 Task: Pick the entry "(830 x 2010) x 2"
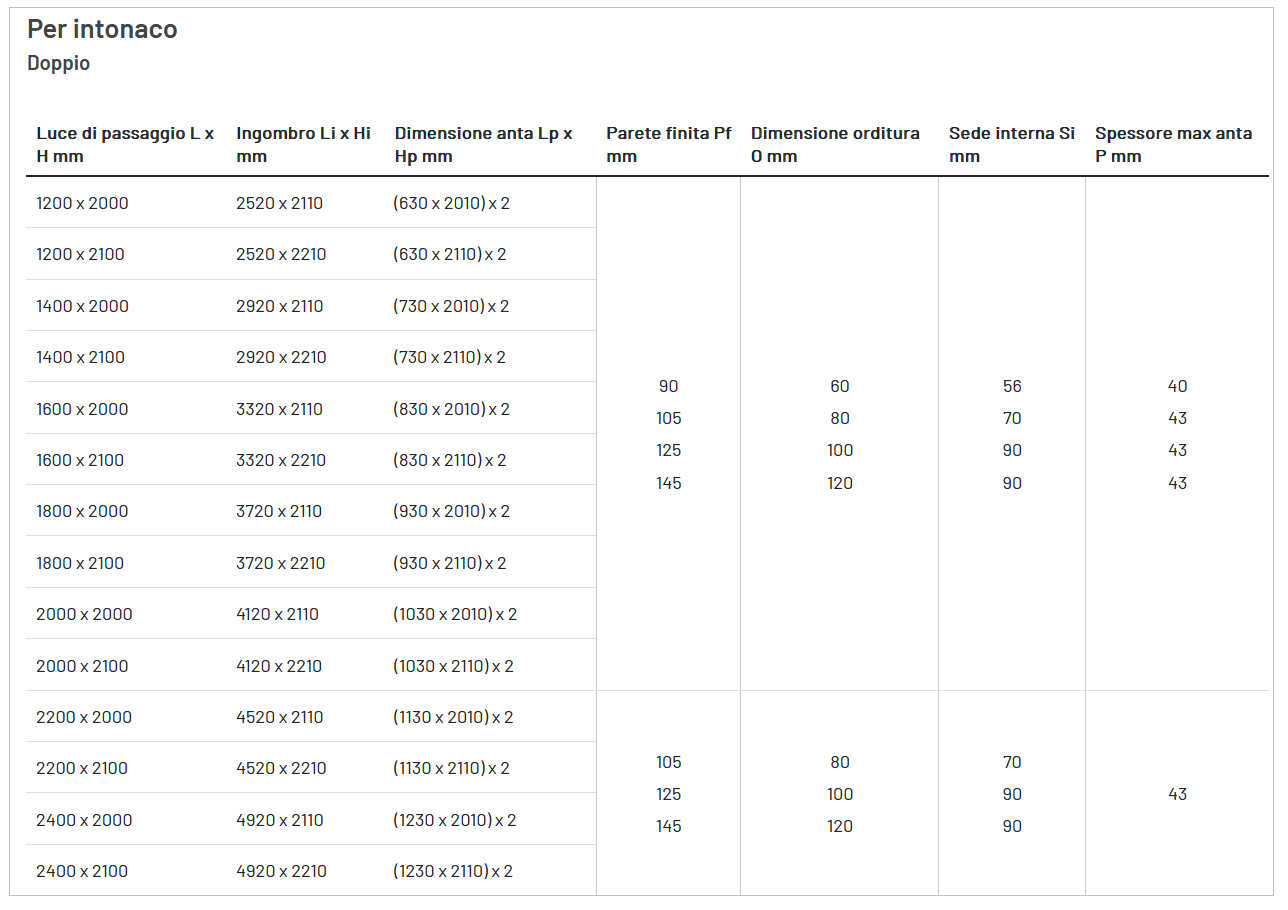point(452,409)
